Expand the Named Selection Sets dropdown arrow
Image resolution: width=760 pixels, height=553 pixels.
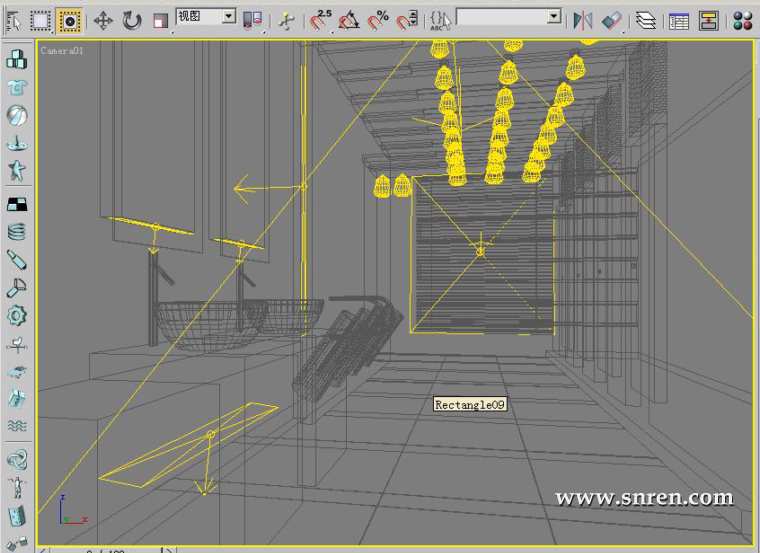pos(554,17)
